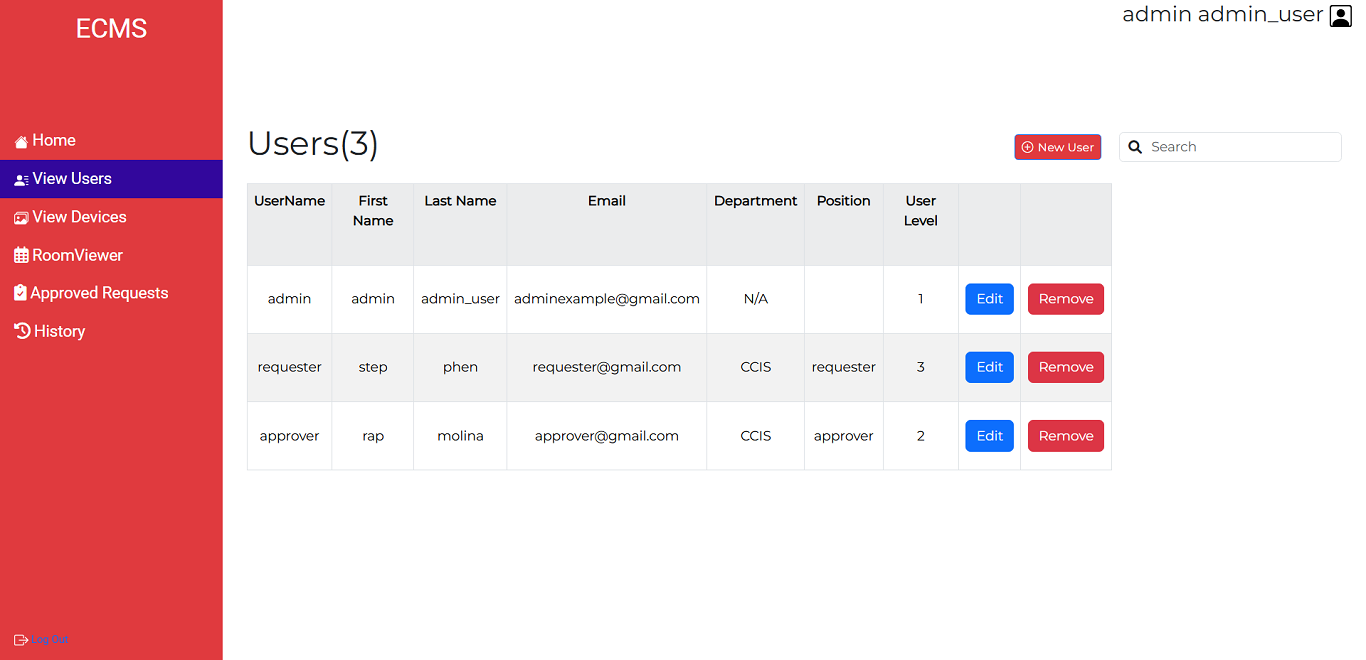Click user level 3 cell
This screenshot has height=660, width=1366.
[921, 367]
